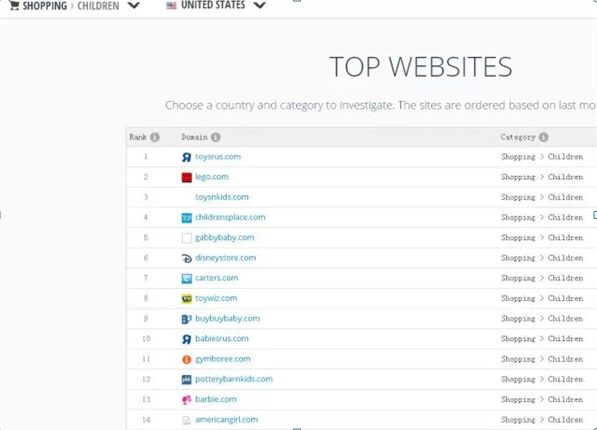The width and height of the screenshot is (597, 430).
Task: Open the lego.com link
Action: (212, 177)
